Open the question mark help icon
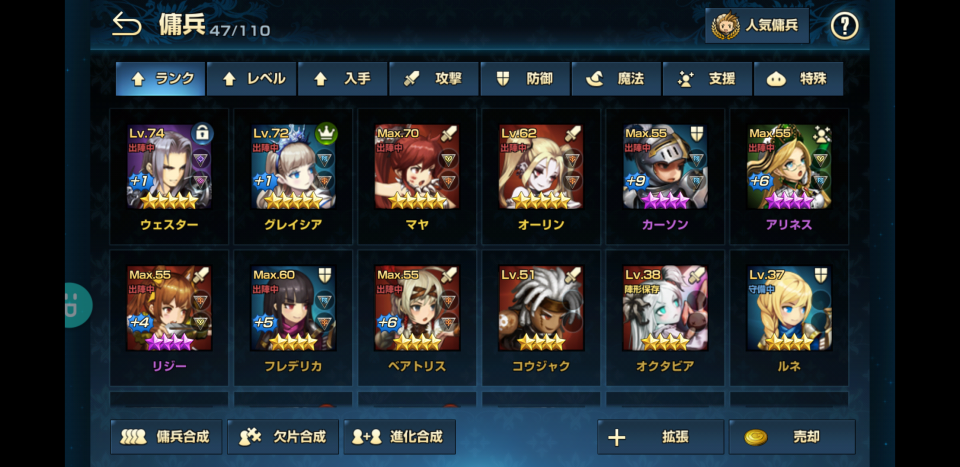 (x=844, y=26)
